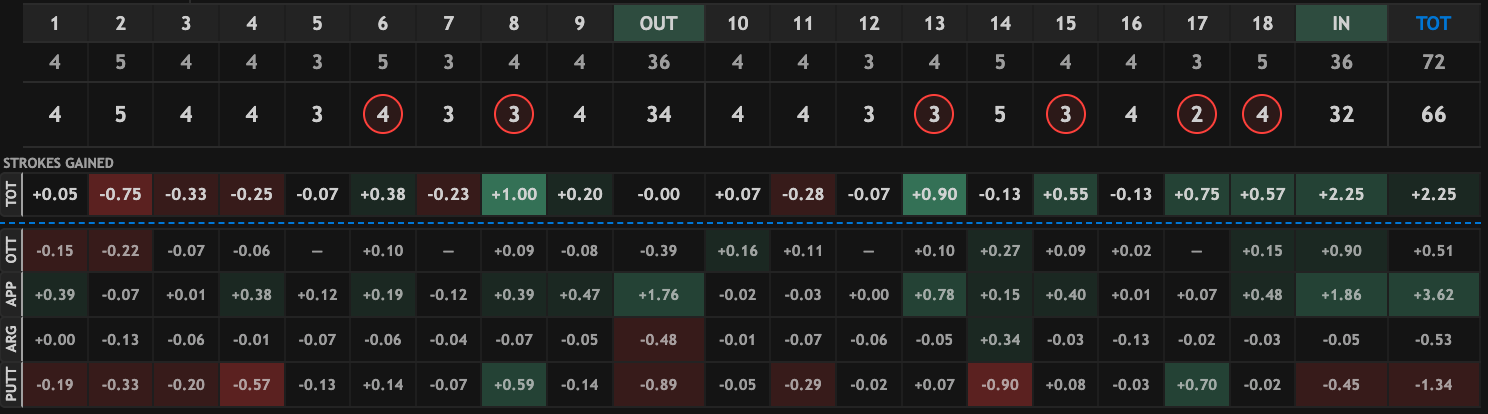Select the hole 1 column header
1488x414 pixels.
coord(55,24)
